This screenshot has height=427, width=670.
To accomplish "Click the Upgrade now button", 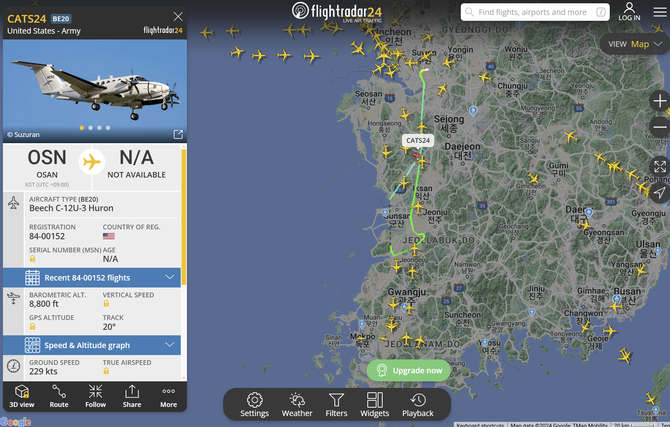I will coord(409,370).
